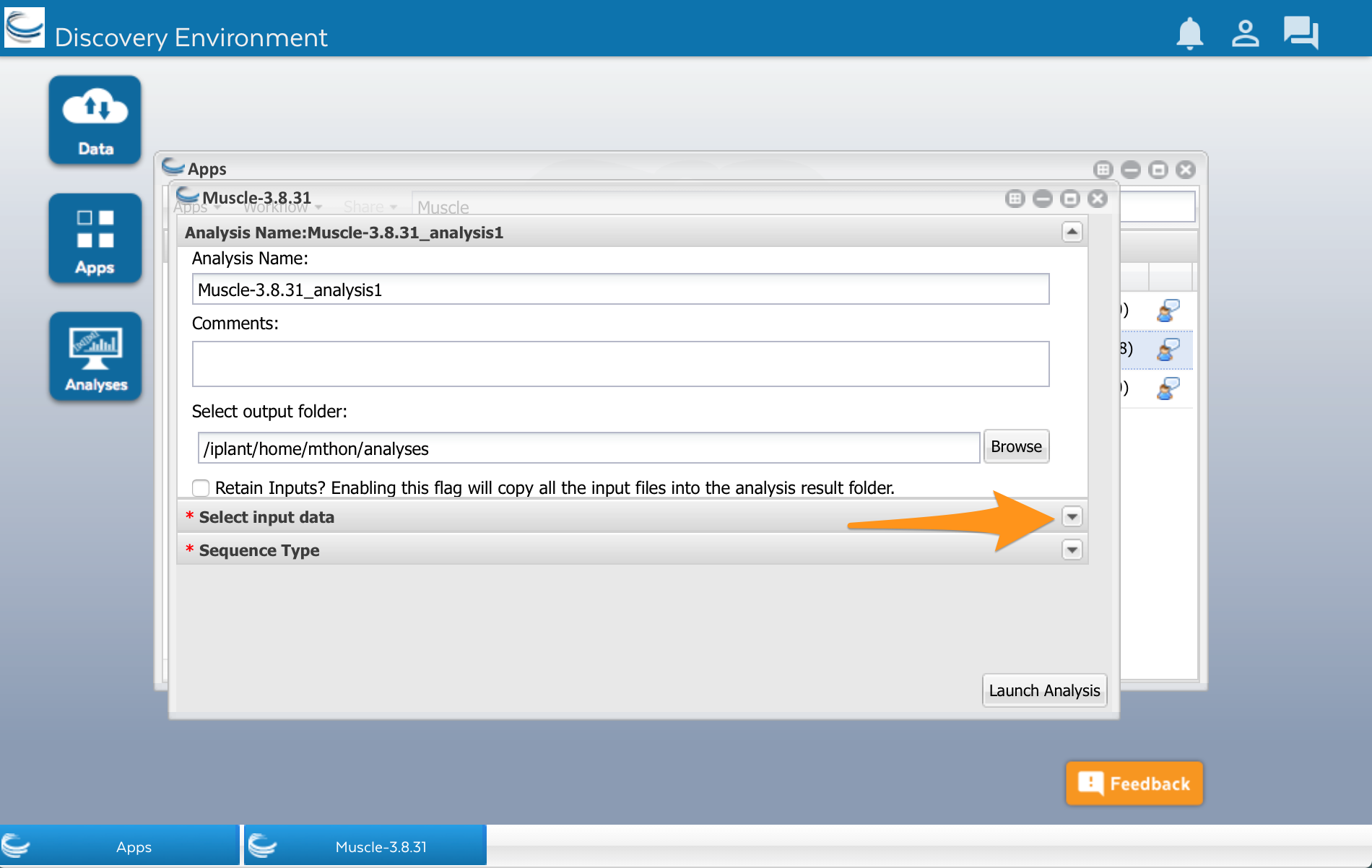
Task: Maximize the Apps window
Action: (1158, 170)
